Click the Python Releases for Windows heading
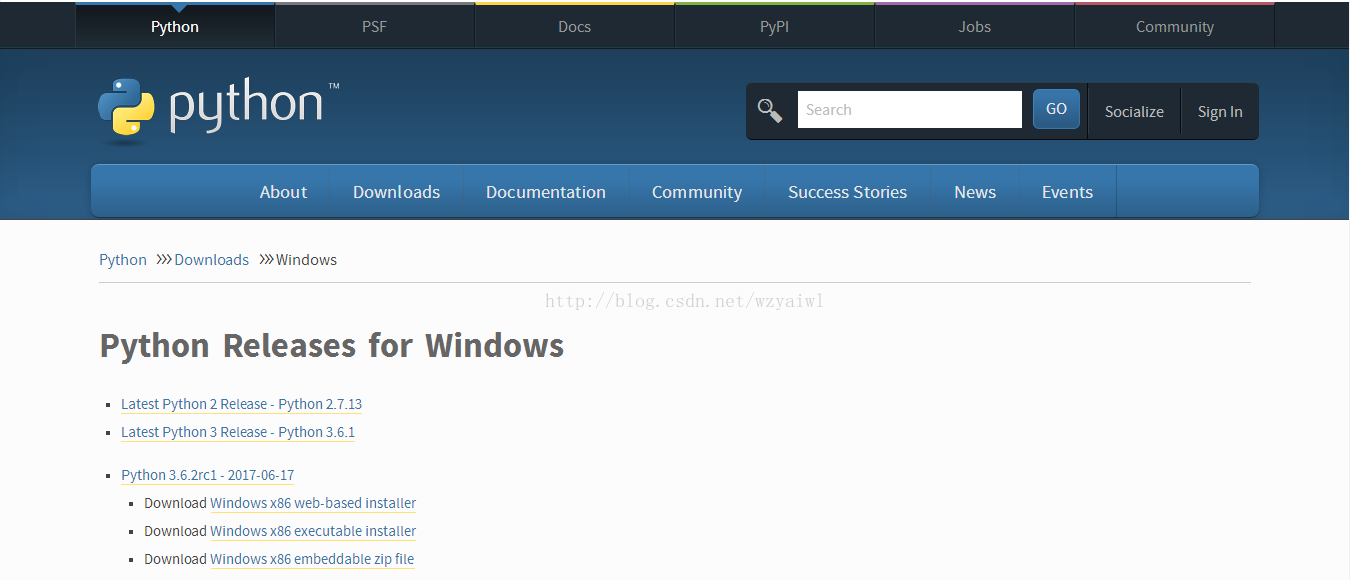 (332, 346)
